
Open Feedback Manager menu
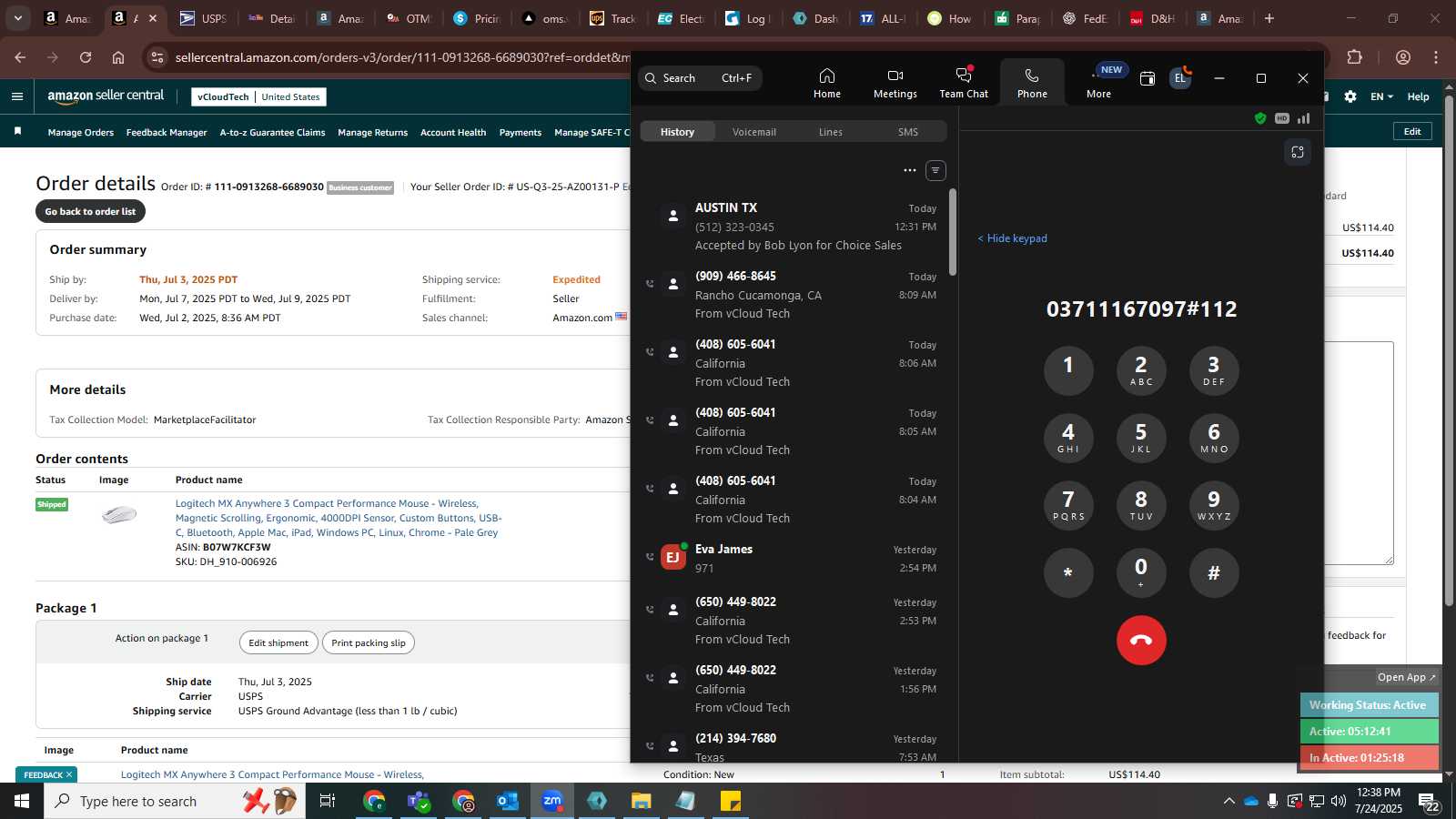coord(167,133)
